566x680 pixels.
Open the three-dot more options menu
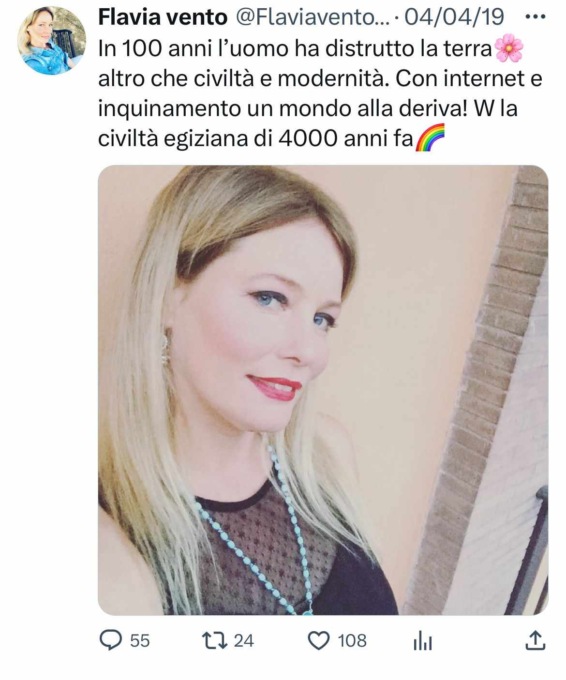point(535,17)
